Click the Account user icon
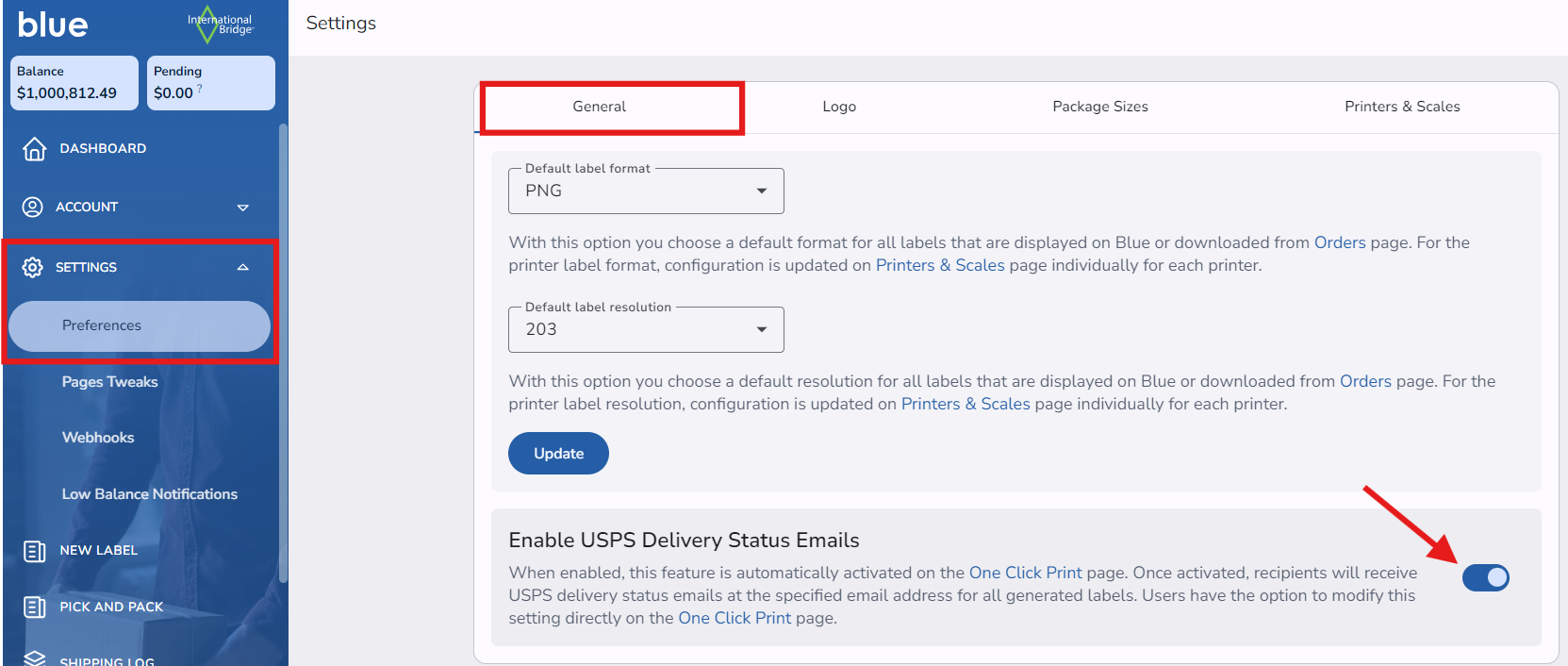Image resolution: width=1568 pixels, height=666 pixels. point(33,208)
